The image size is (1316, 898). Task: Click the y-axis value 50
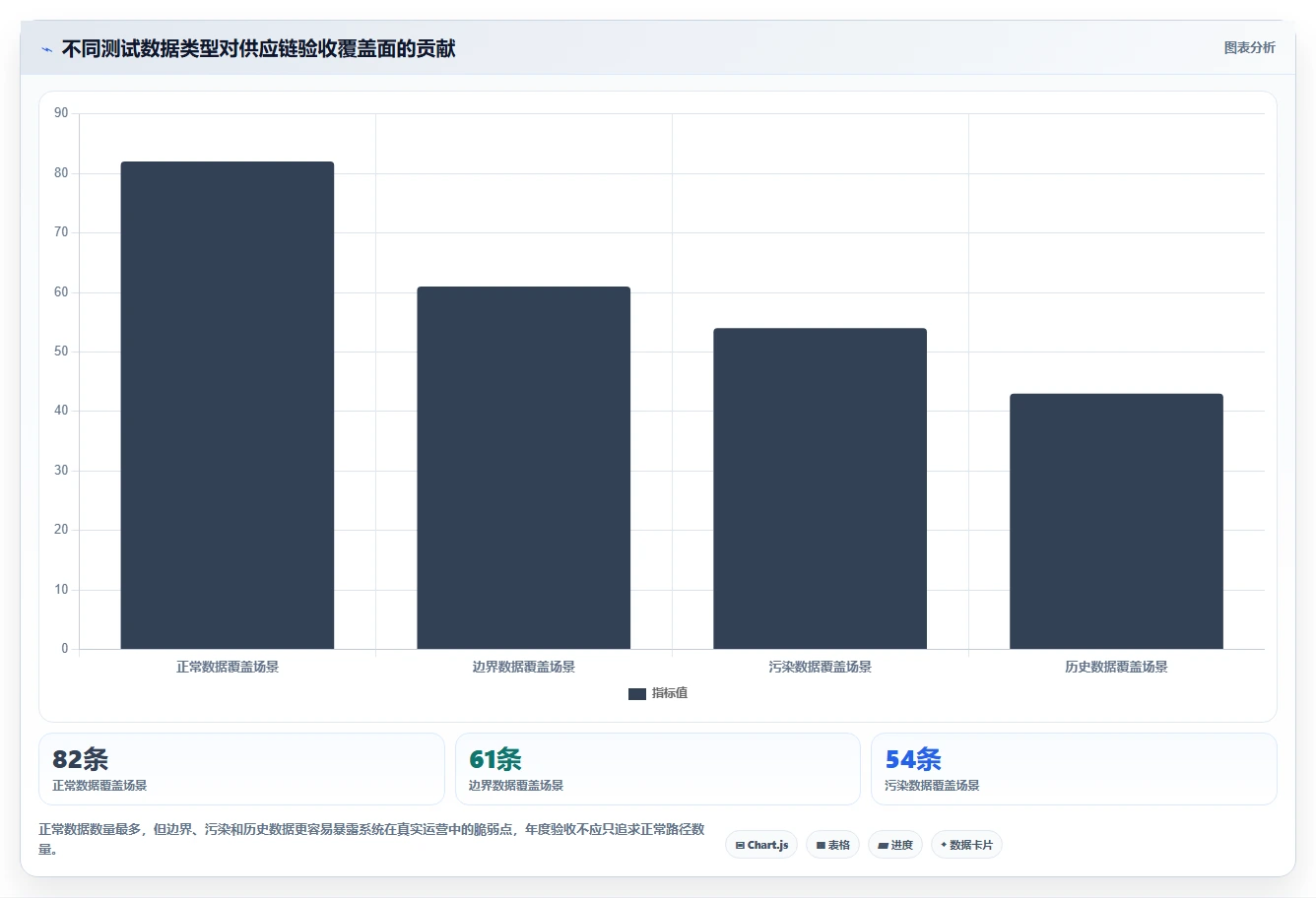(61, 352)
